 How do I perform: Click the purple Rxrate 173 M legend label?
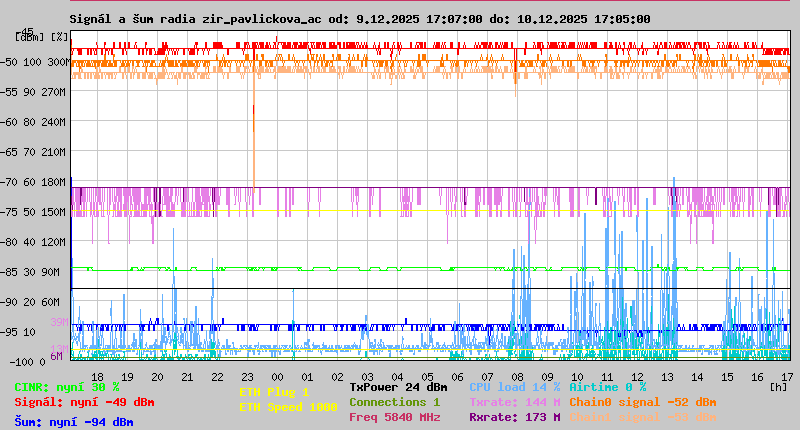[514, 417]
